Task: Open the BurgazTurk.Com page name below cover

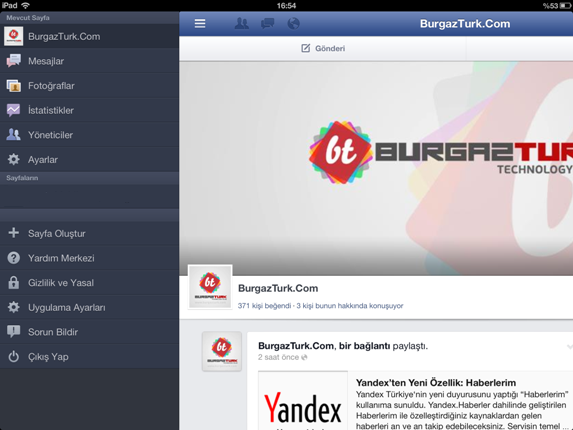Action: click(278, 288)
